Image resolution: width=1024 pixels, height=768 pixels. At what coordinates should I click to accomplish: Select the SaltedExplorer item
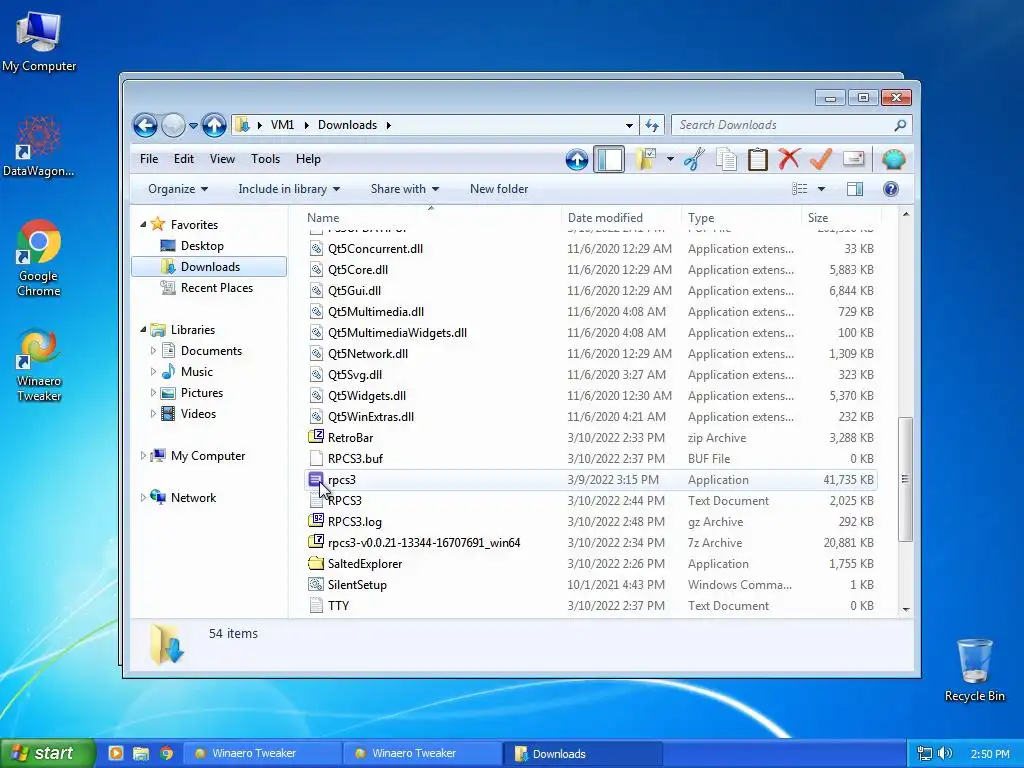[x=590, y=564]
